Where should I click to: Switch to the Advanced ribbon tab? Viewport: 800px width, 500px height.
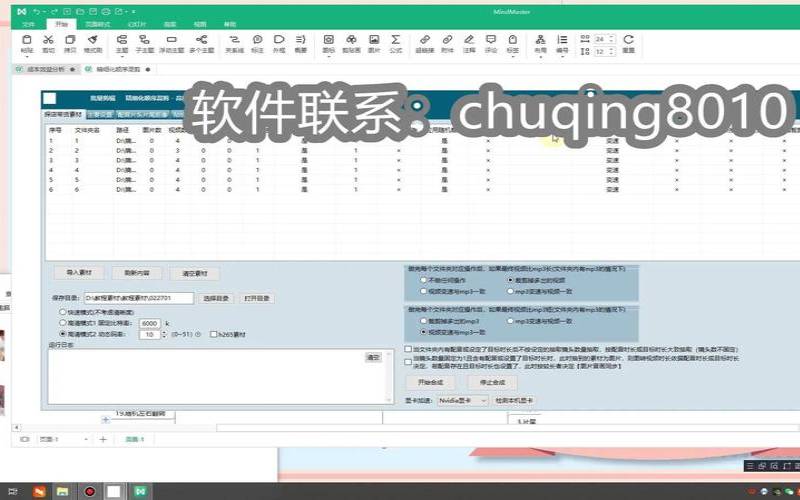pos(170,24)
